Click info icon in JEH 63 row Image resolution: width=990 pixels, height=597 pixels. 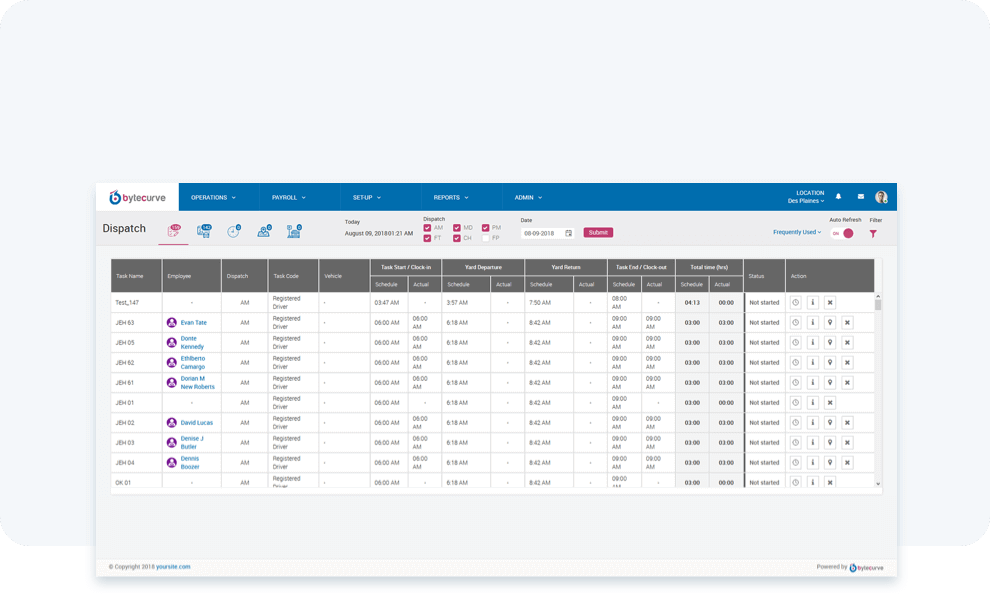pos(813,322)
